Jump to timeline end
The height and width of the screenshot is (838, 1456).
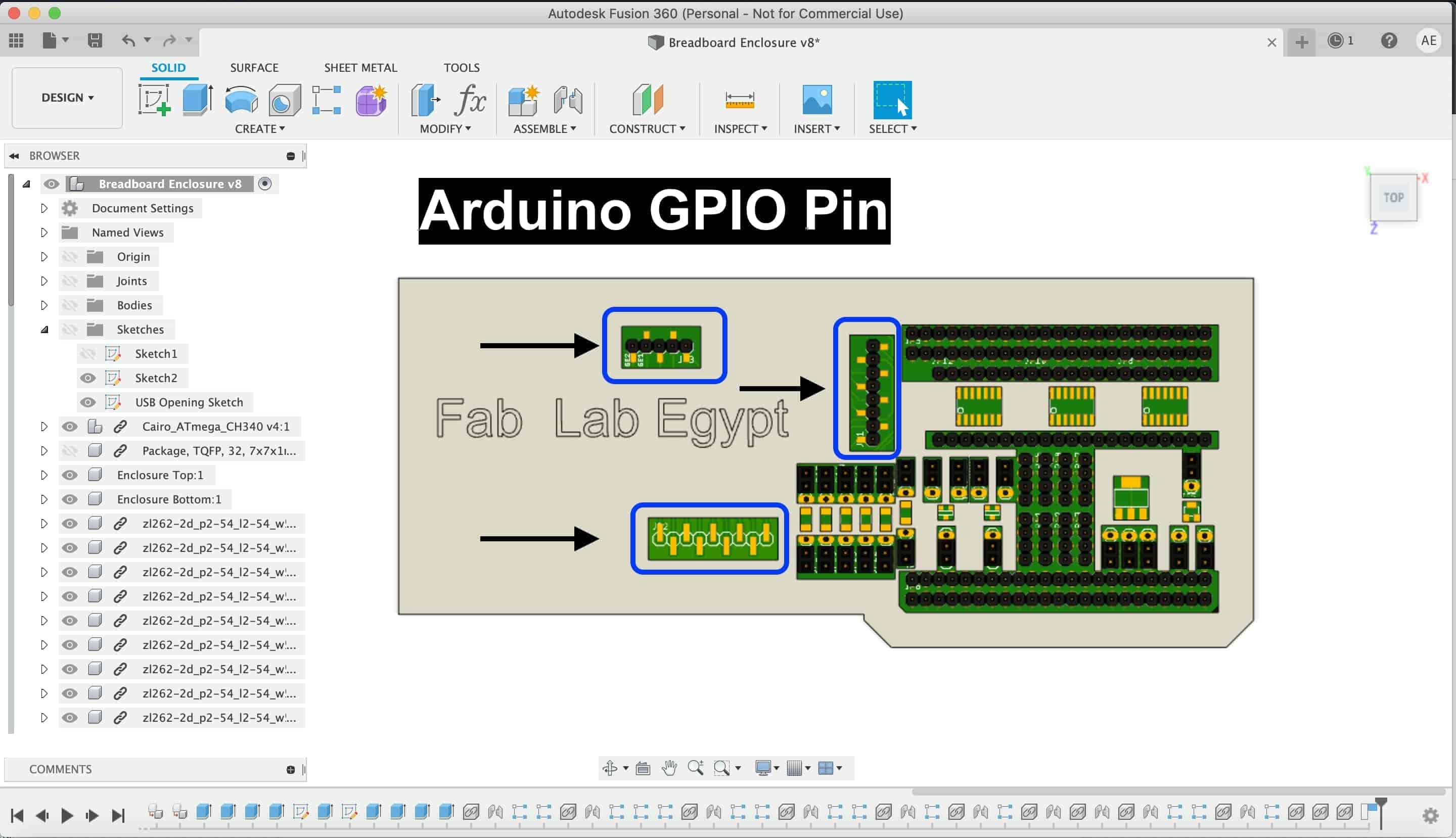(x=118, y=816)
